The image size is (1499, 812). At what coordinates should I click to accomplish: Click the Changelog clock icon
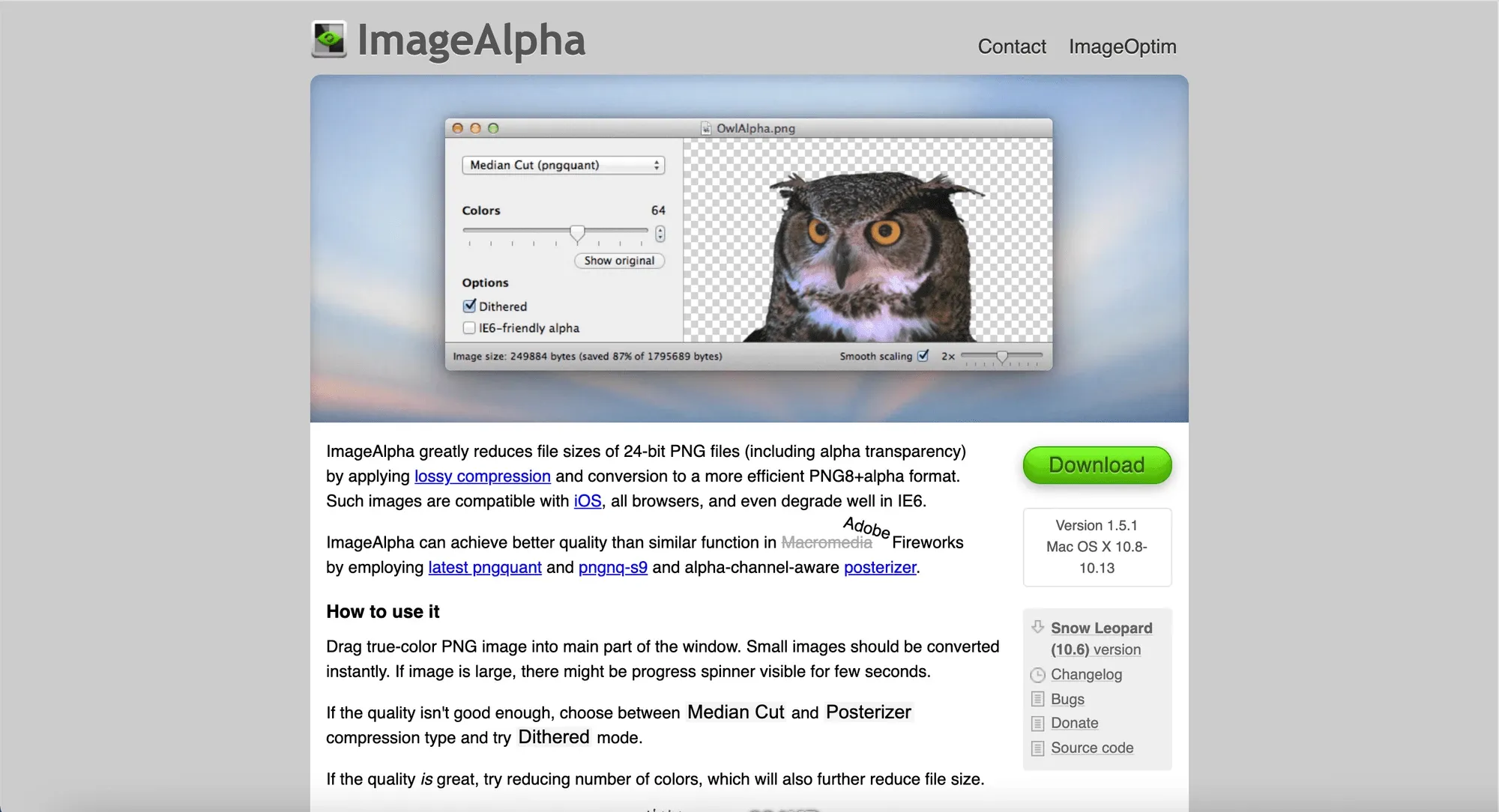[x=1037, y=675]
